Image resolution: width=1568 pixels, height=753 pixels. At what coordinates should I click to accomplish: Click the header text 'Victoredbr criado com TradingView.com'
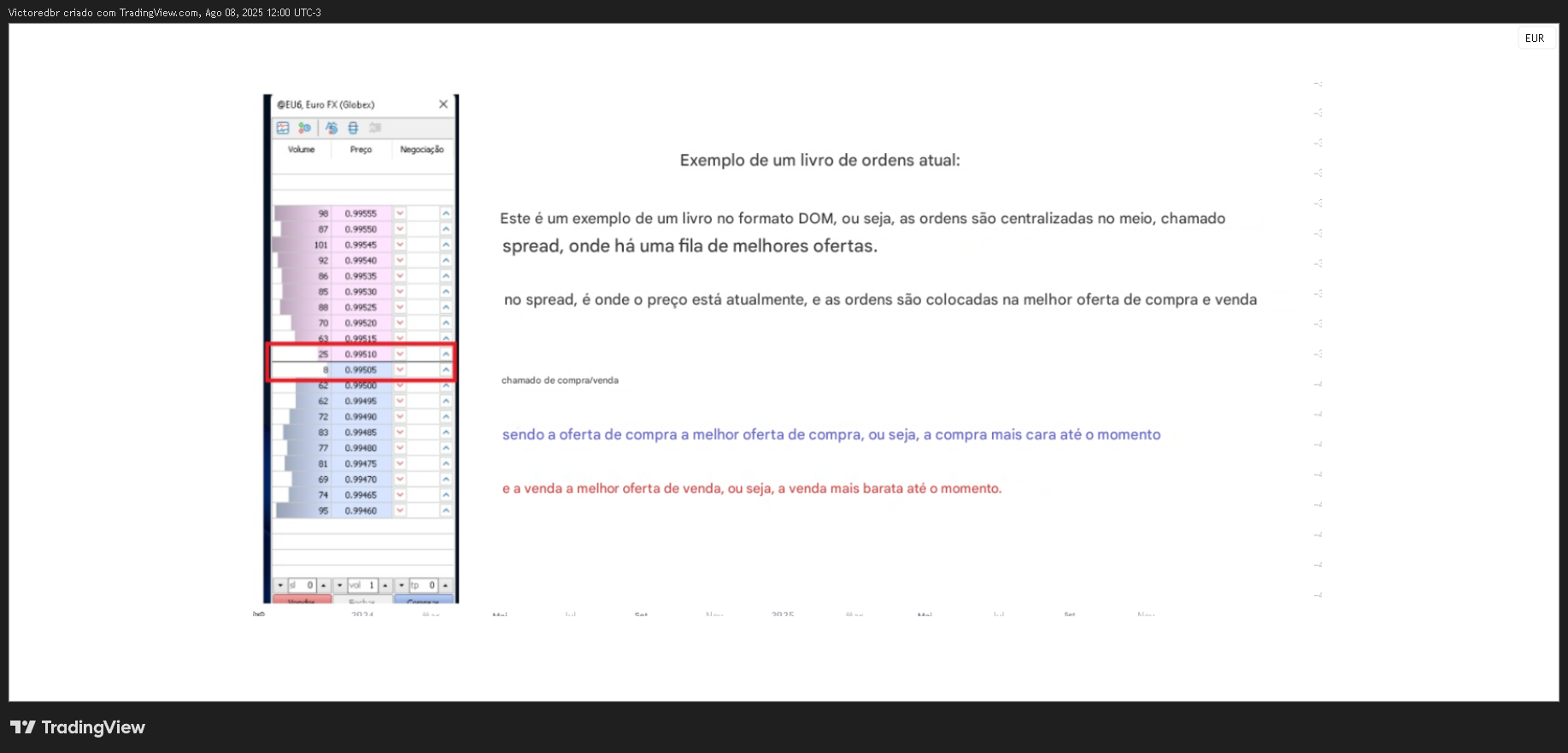click(x=103, y=13)
